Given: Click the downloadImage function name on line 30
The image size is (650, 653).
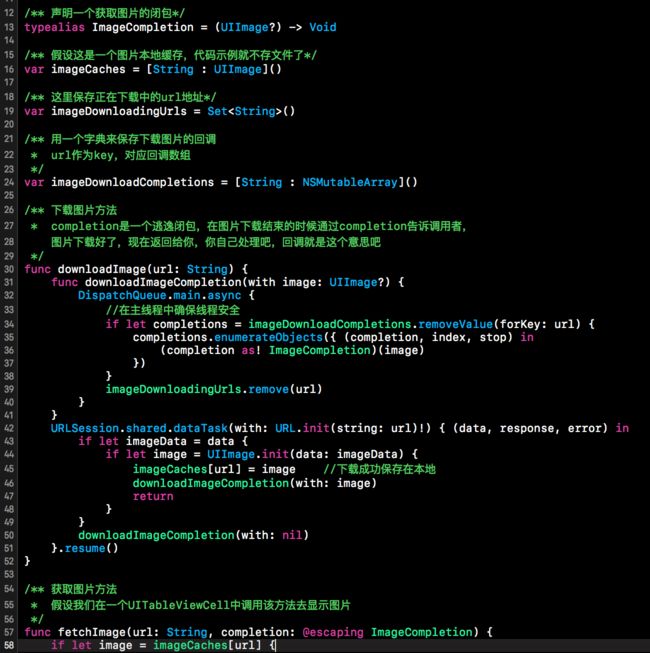Looking at the screenshot, I should (x=102, y=269).
